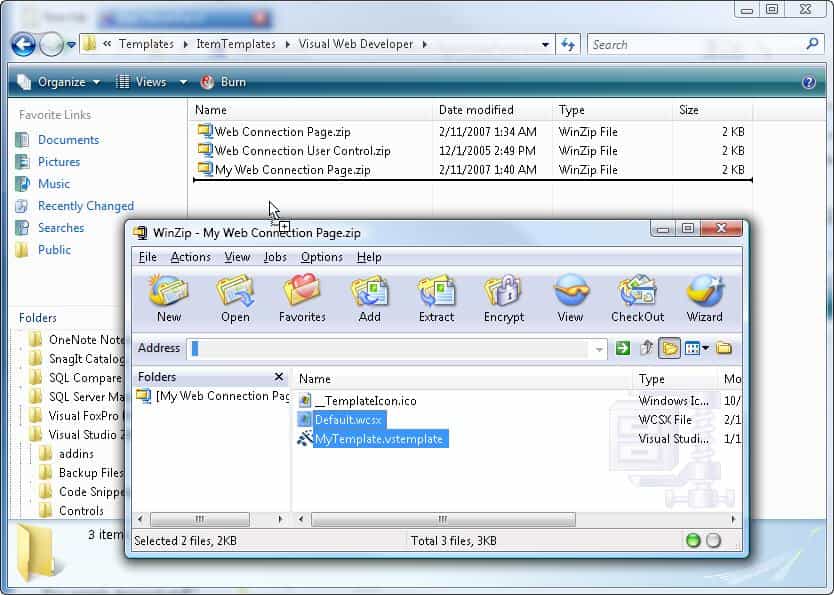Select the Controls folder in Explorer tree
The width and height of the screenshot is (834, 595).
(x=81, y=511)
